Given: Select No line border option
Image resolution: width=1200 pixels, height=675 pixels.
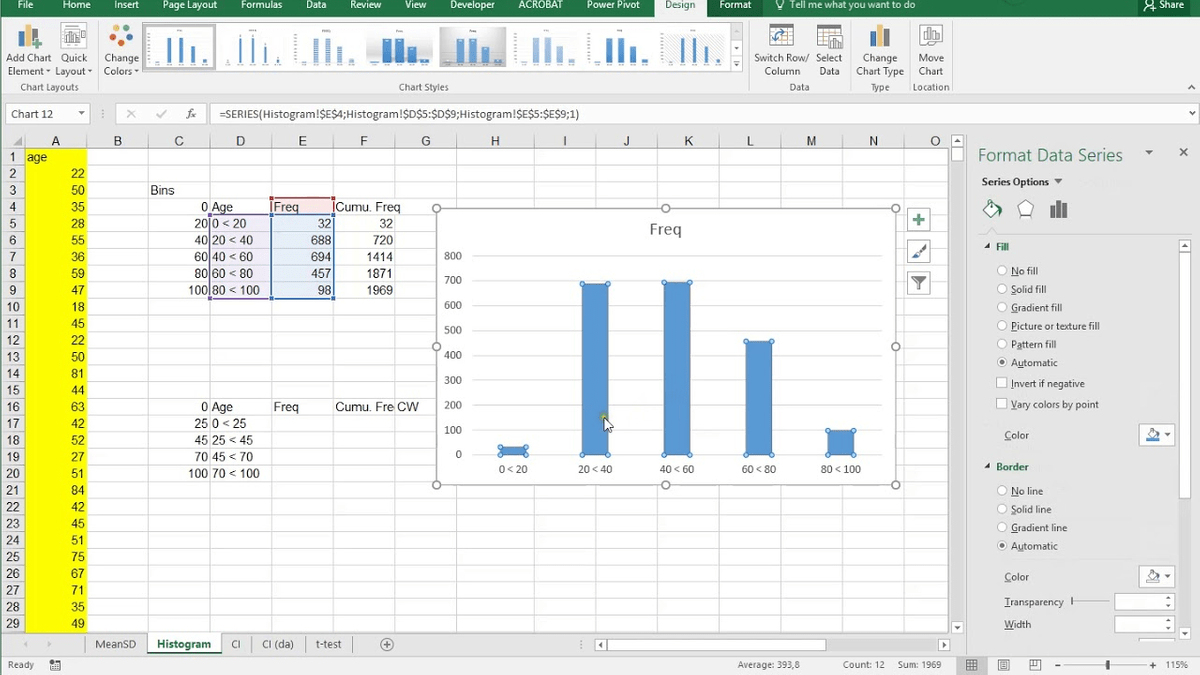Looking at the screenshot, I should pyautogui.click(x=1002, y=491).
